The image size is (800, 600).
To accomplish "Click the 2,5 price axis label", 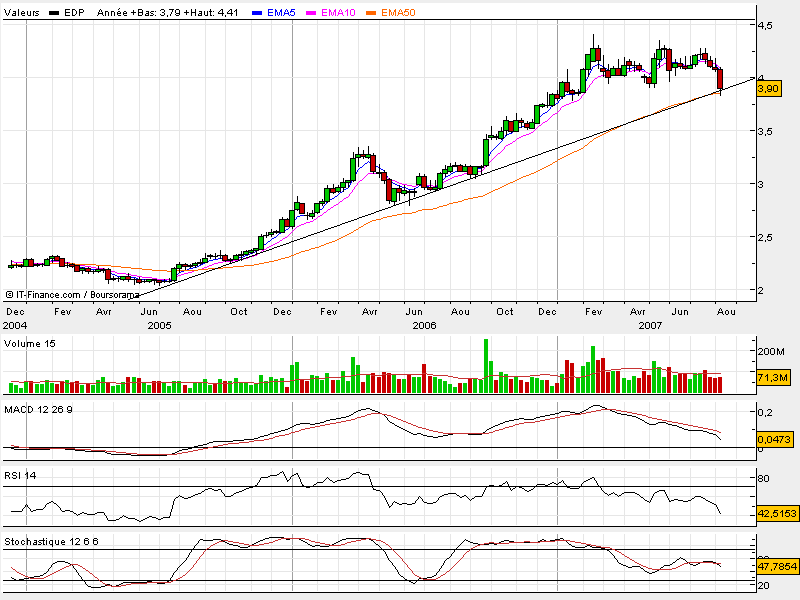I will coord(765,237).
